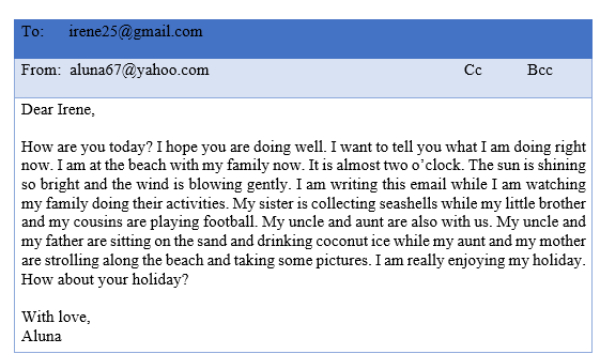Click the "With love," closing line
The width and height of the screenshot is (600, 360).
(x=56, y=317)
